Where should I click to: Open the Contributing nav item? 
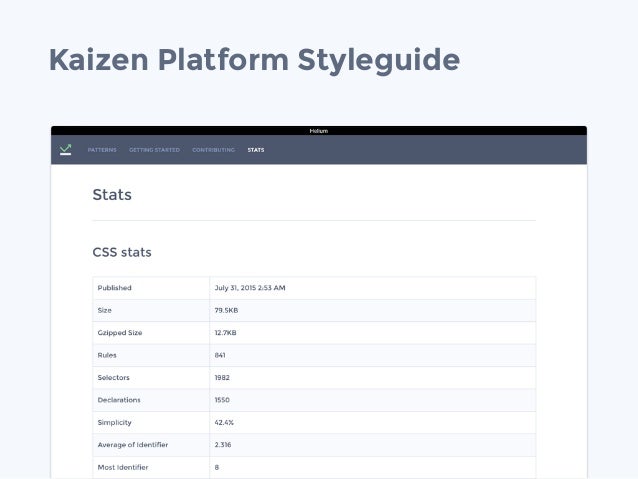click(x=214, y=150)
